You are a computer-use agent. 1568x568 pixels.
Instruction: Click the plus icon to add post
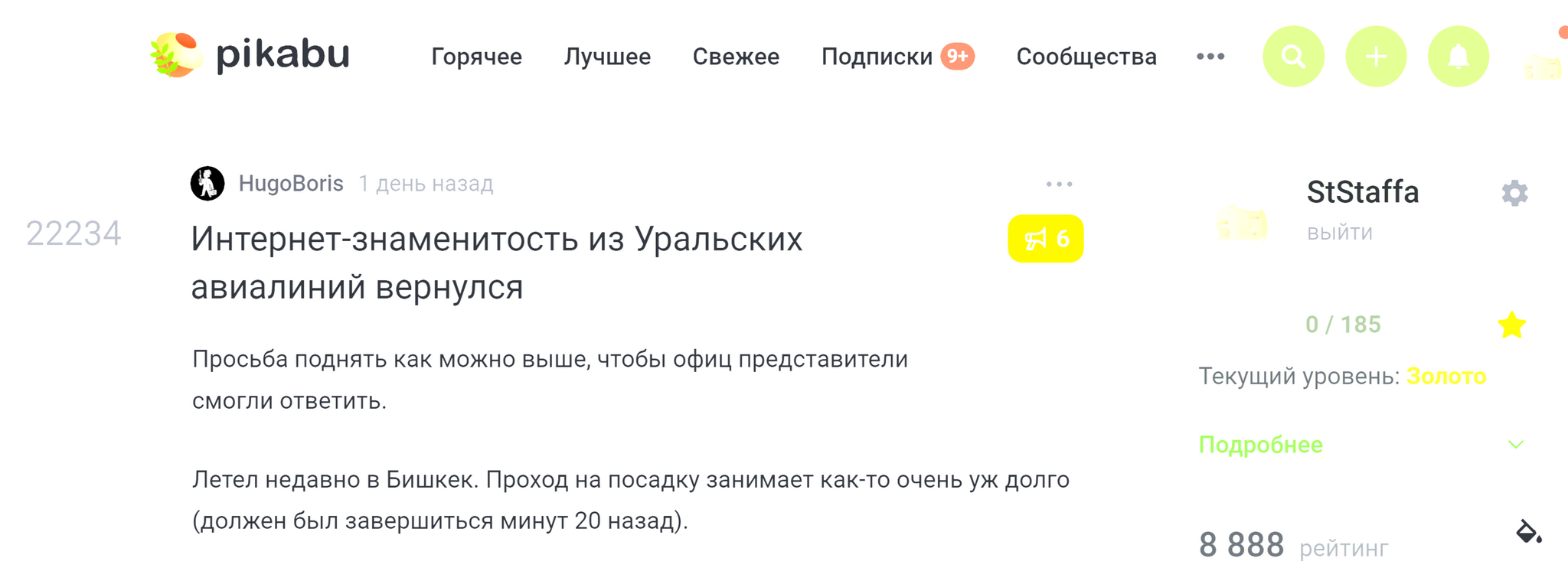coord(1376,57)
